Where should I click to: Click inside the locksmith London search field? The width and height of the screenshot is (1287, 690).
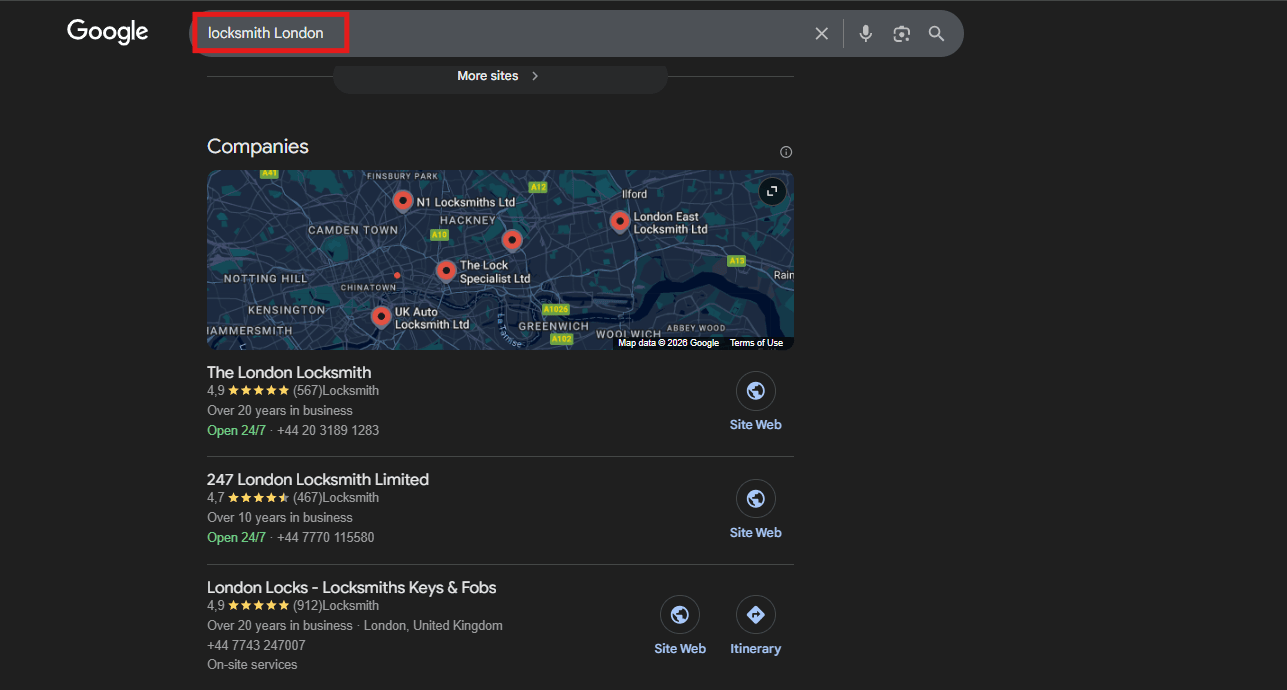pos(270,33)
